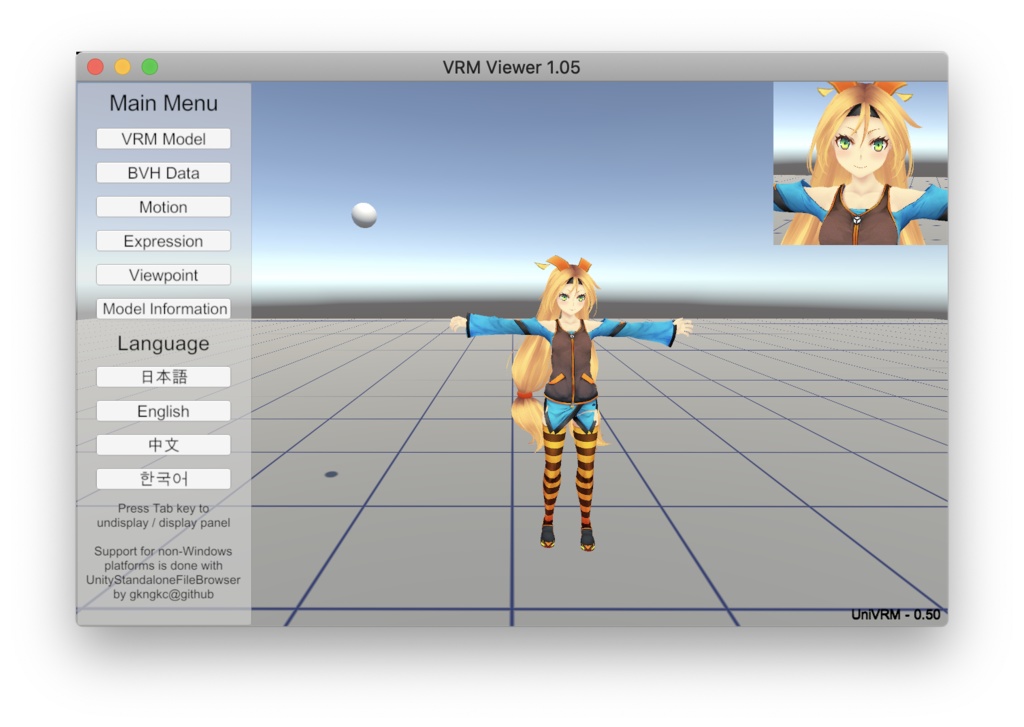
Task: Open the BVH Data loader
Action: 163,172
